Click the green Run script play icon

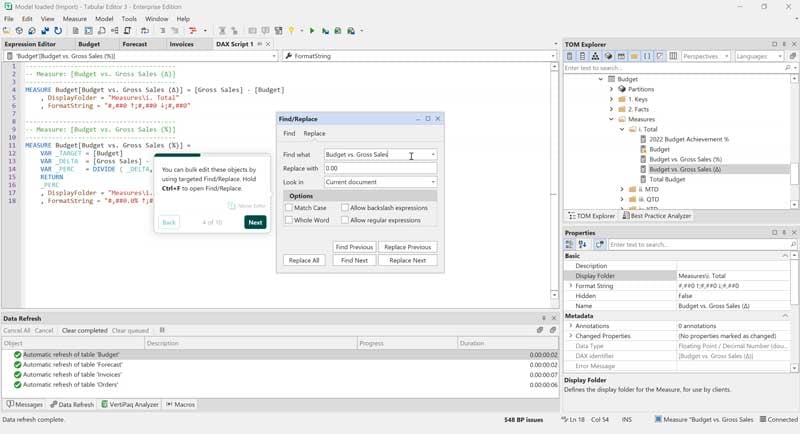pos(312,31)
